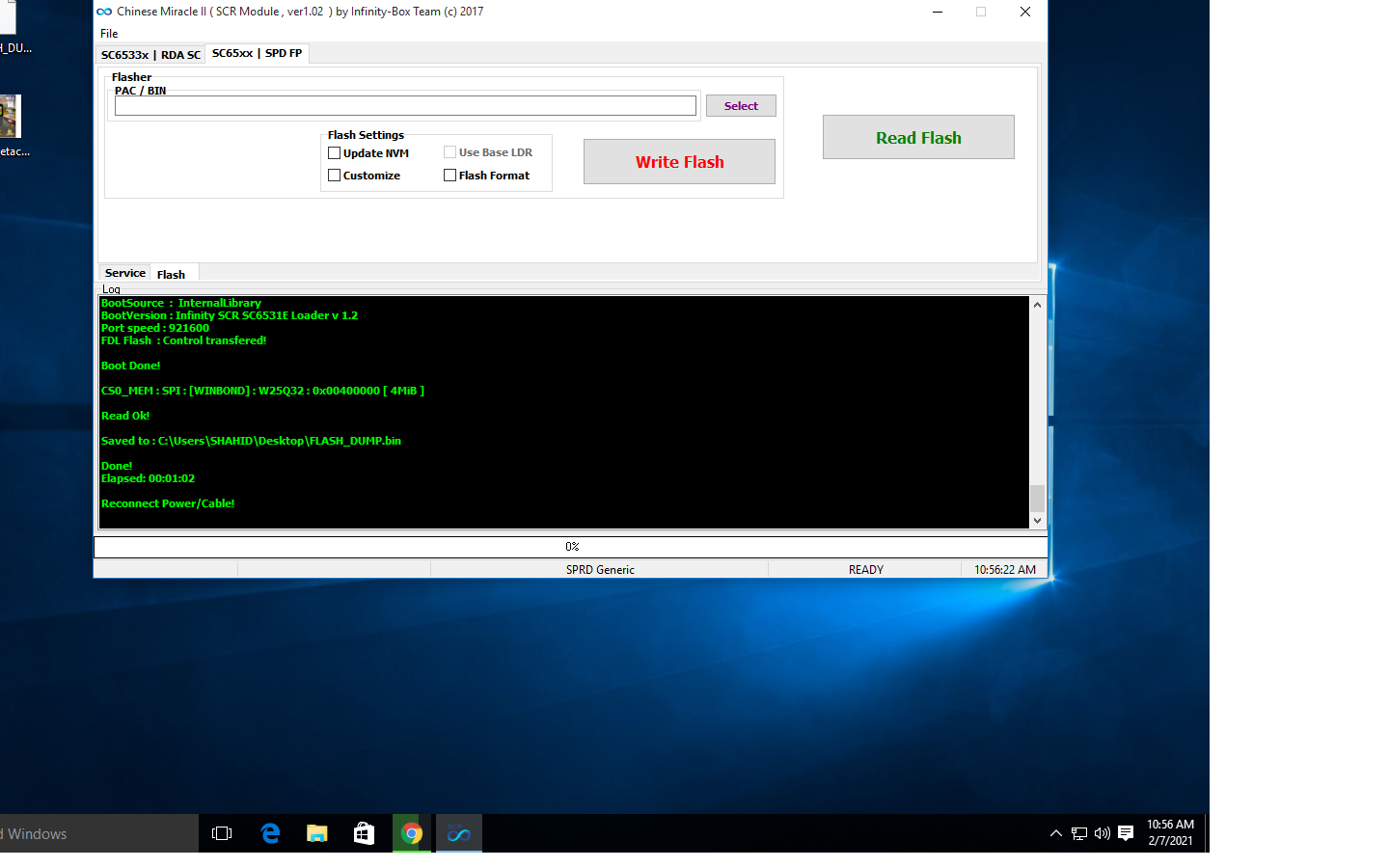
Task: Click the 'Boot Done!' log line
Action: tap(131, 366)
